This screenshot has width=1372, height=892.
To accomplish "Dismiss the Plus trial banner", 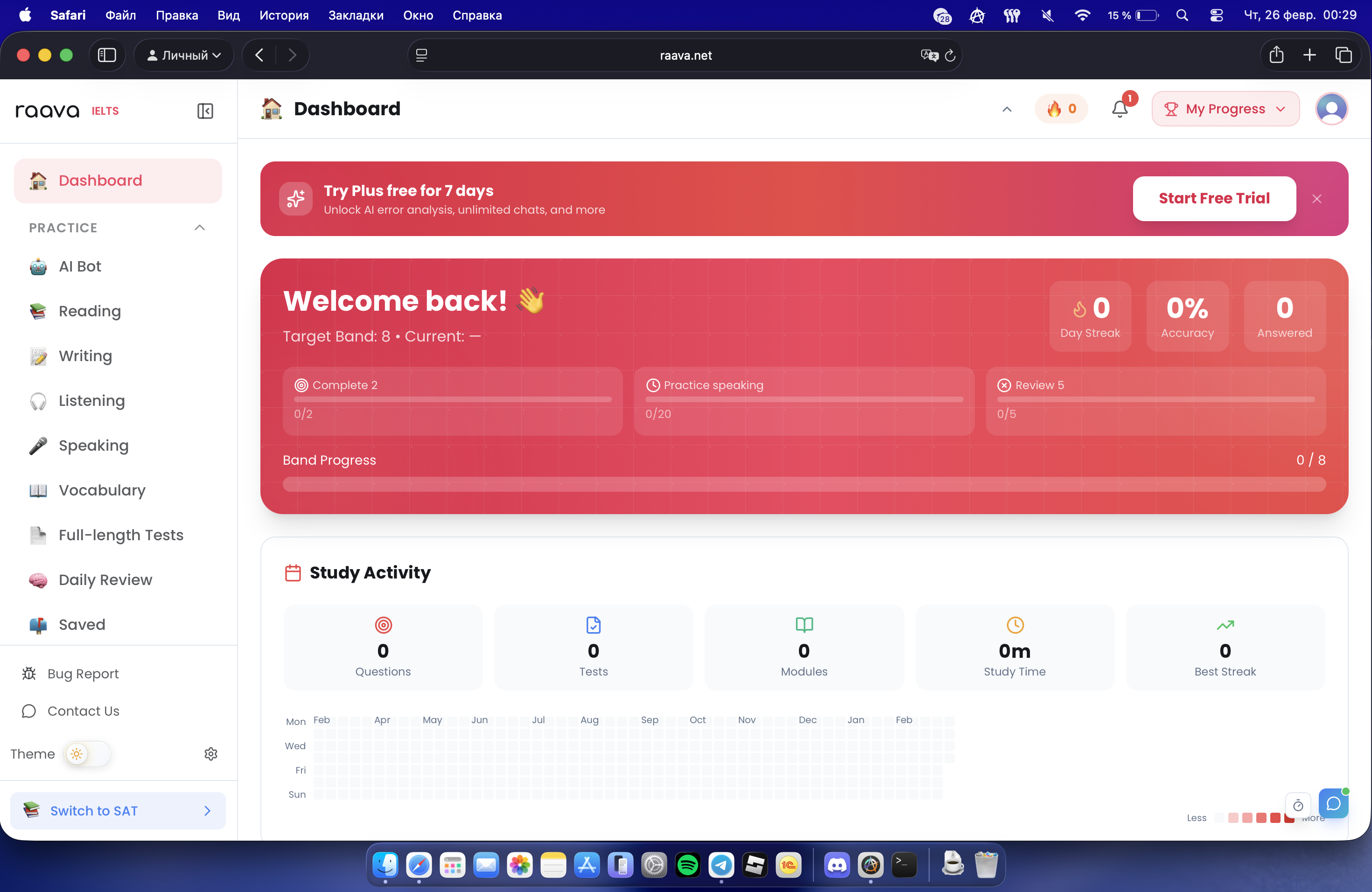I will pyautogui.click(x=1316, y=199).
